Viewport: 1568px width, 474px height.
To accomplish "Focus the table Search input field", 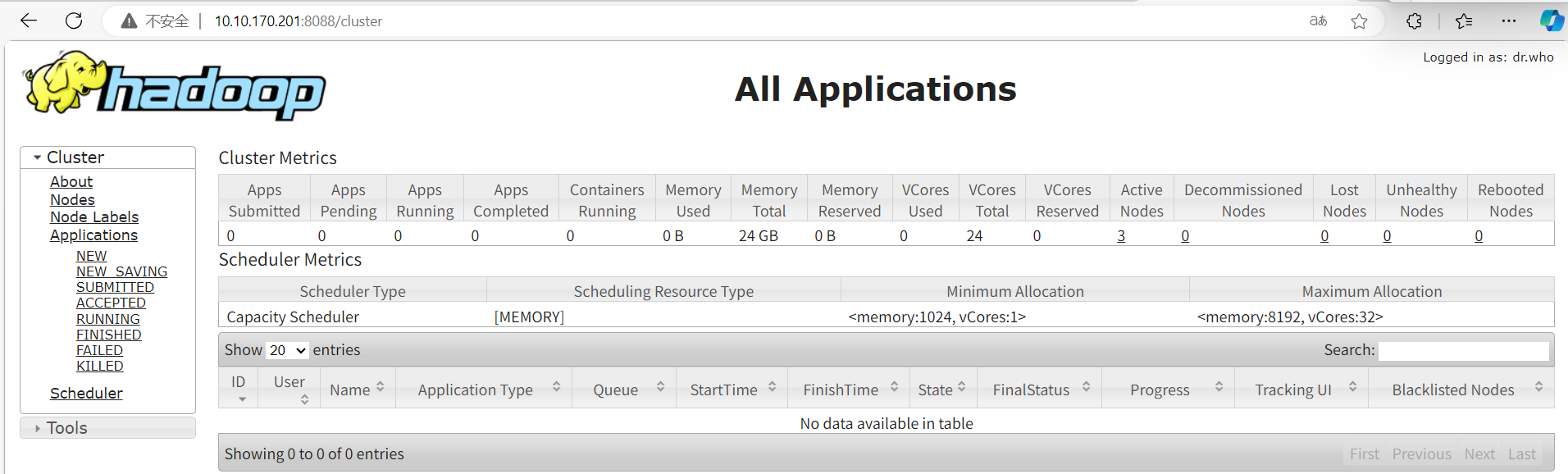I will (x=1464, y=350).
